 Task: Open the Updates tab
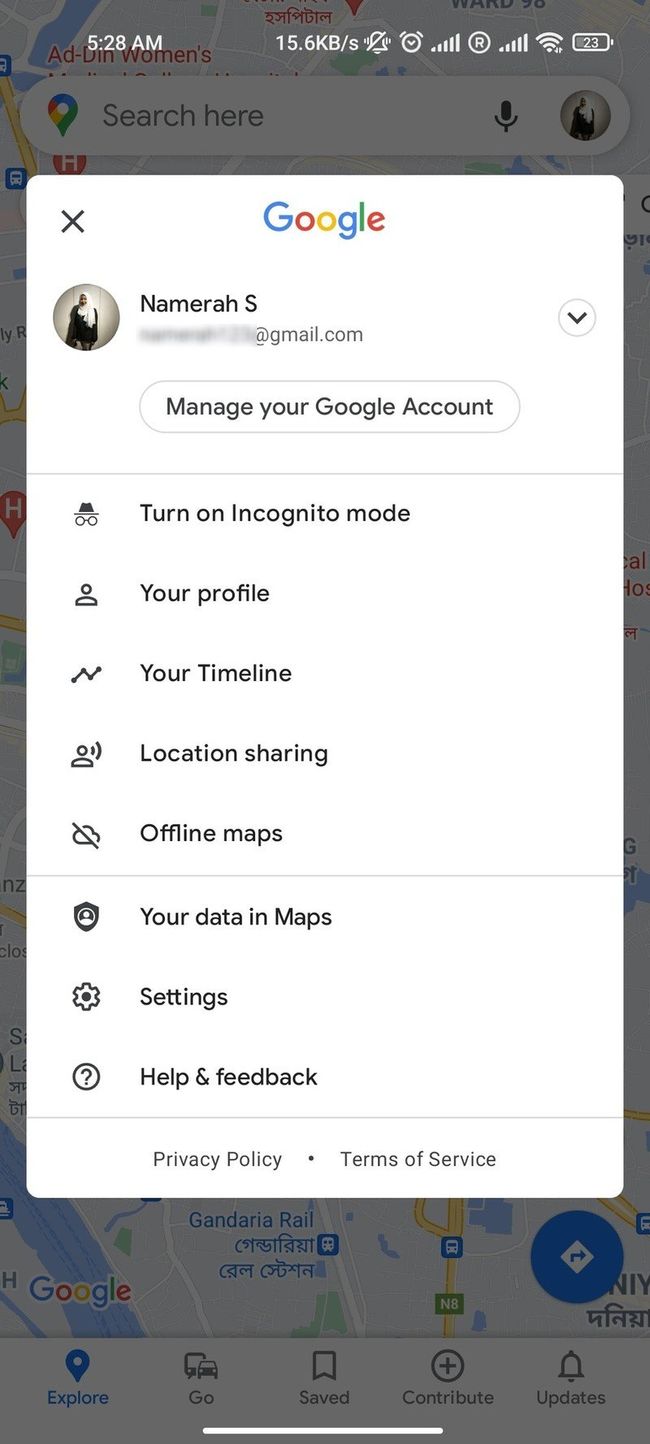[570, 1380]
